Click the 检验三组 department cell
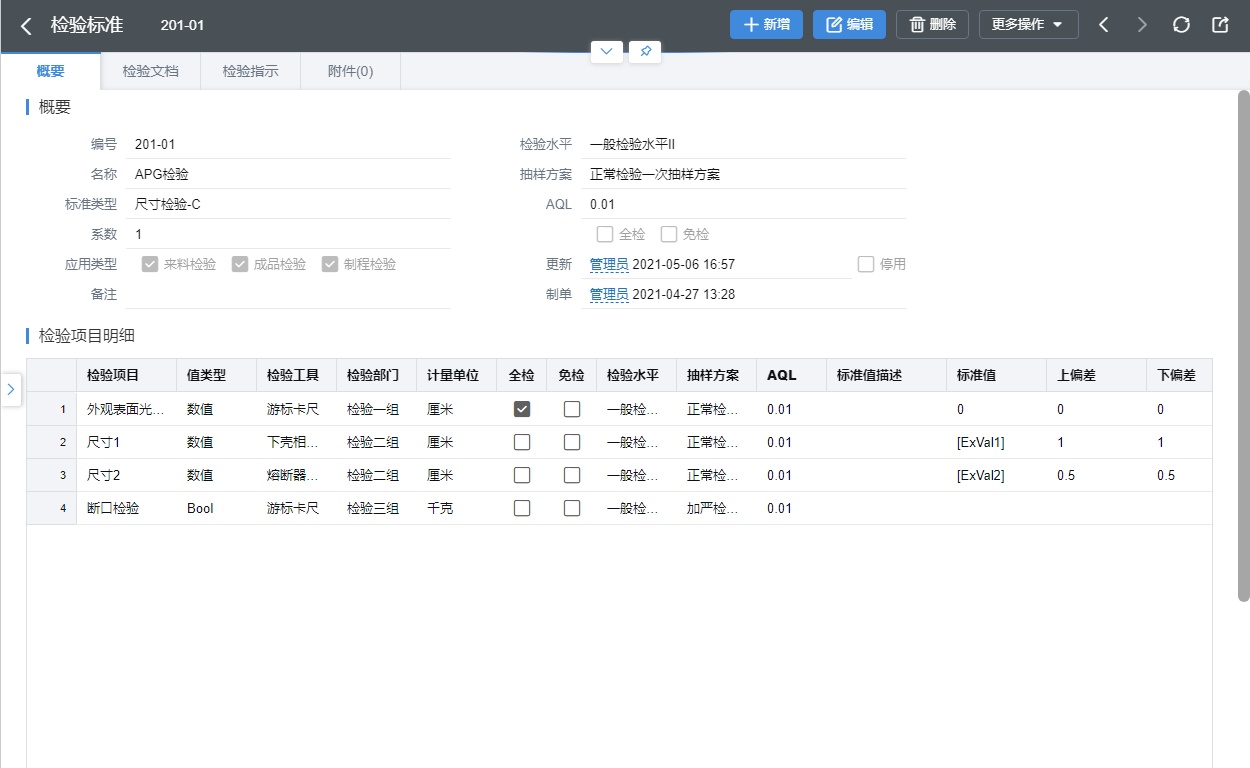Image resolution: width=1250 pixels, height=768 pixels. tap(376, 508)
